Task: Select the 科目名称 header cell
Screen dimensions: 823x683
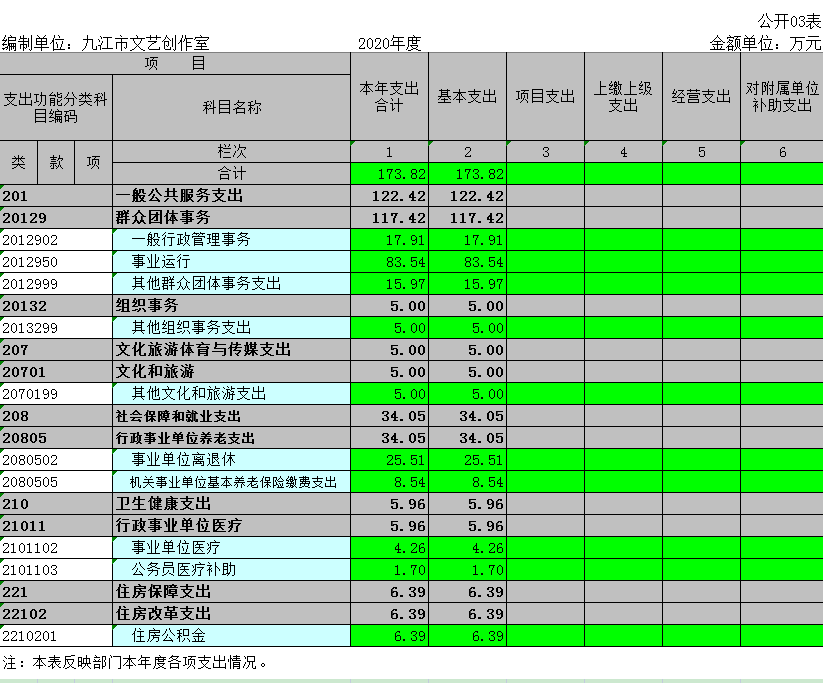Action: [x=231, y=107]
